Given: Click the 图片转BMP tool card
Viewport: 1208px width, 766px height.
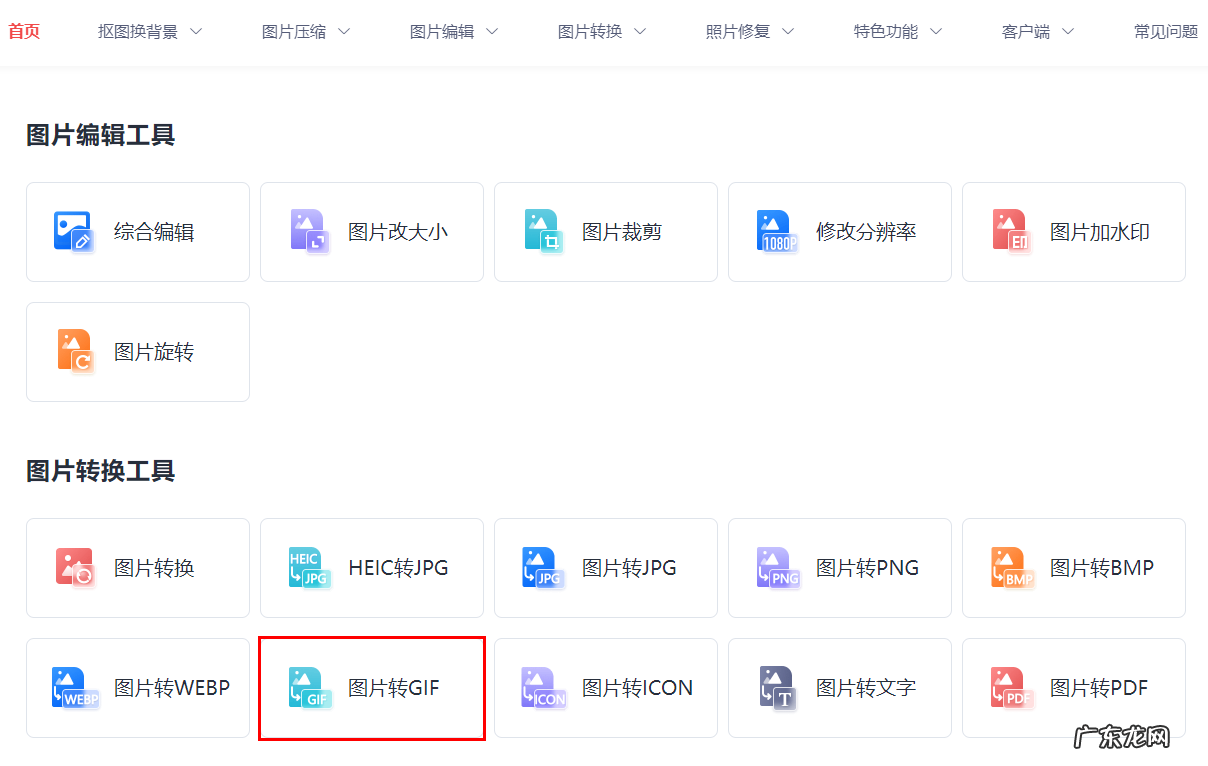Looking at the screenshot, I should coord(1073,567).
